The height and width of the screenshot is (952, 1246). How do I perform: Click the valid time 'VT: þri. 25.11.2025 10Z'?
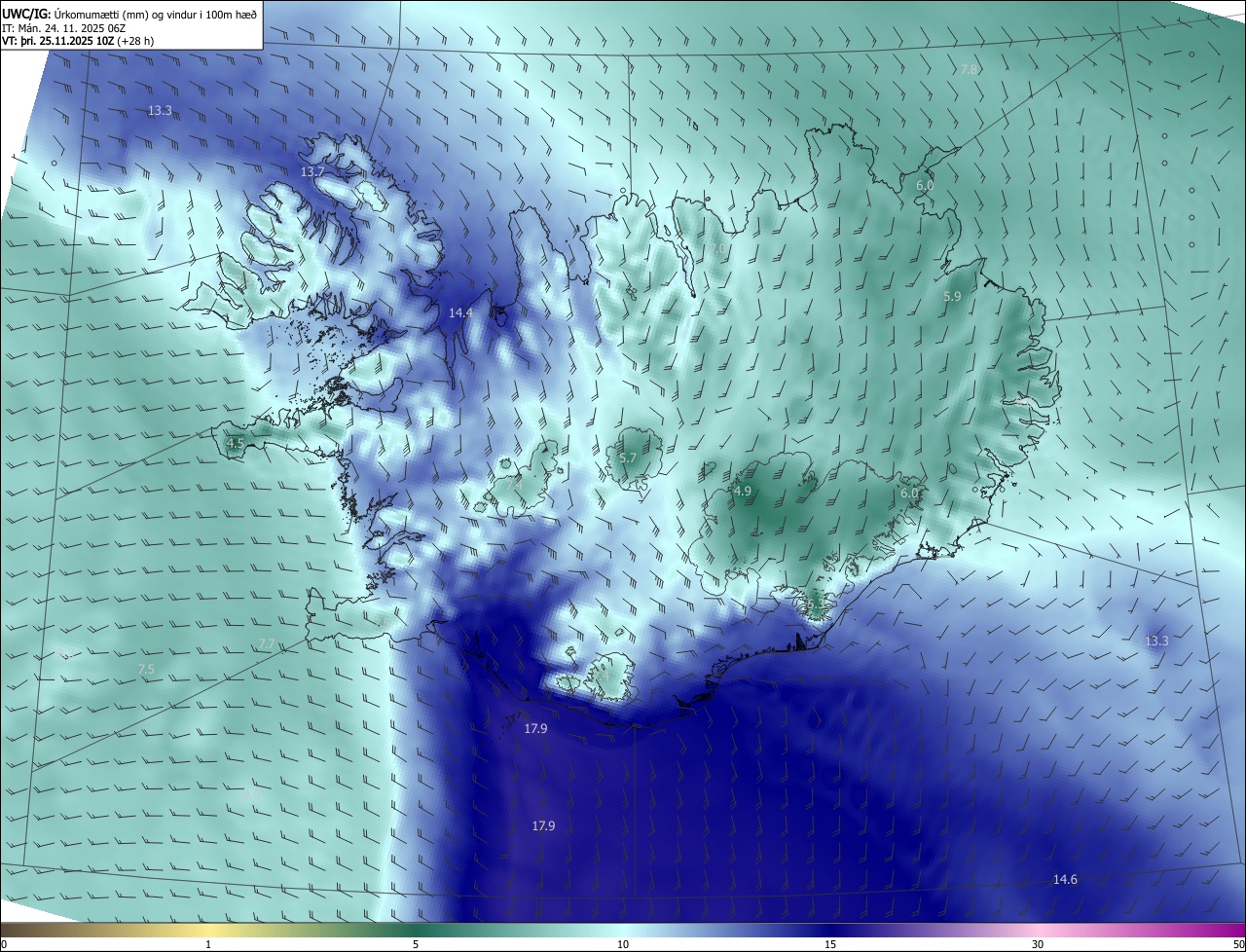pyautogui.click(x=57, y=41)
